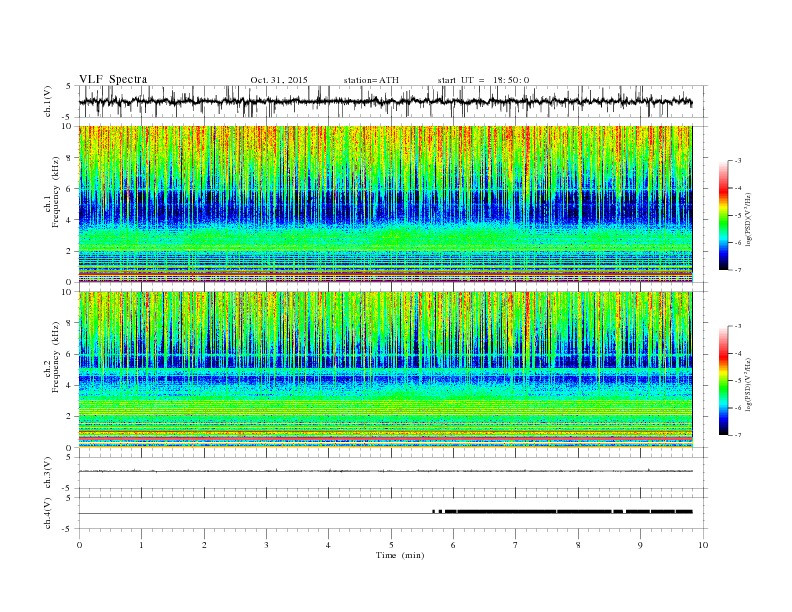Select the 'start UT = 18:50:0' label
Image resolution: width=792 pixels, height=612 pixels.
pyautogui.click(x=483, y=80)
